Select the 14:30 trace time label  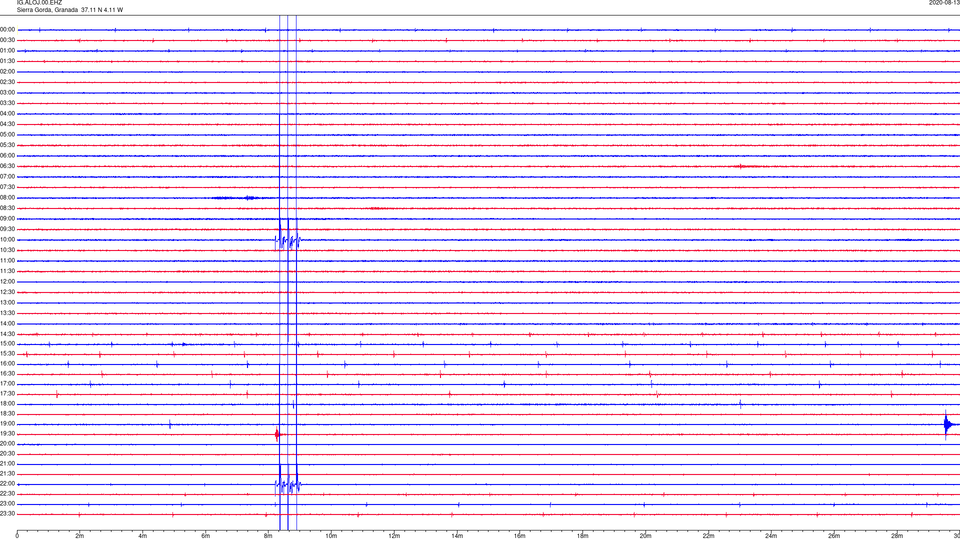8,334
